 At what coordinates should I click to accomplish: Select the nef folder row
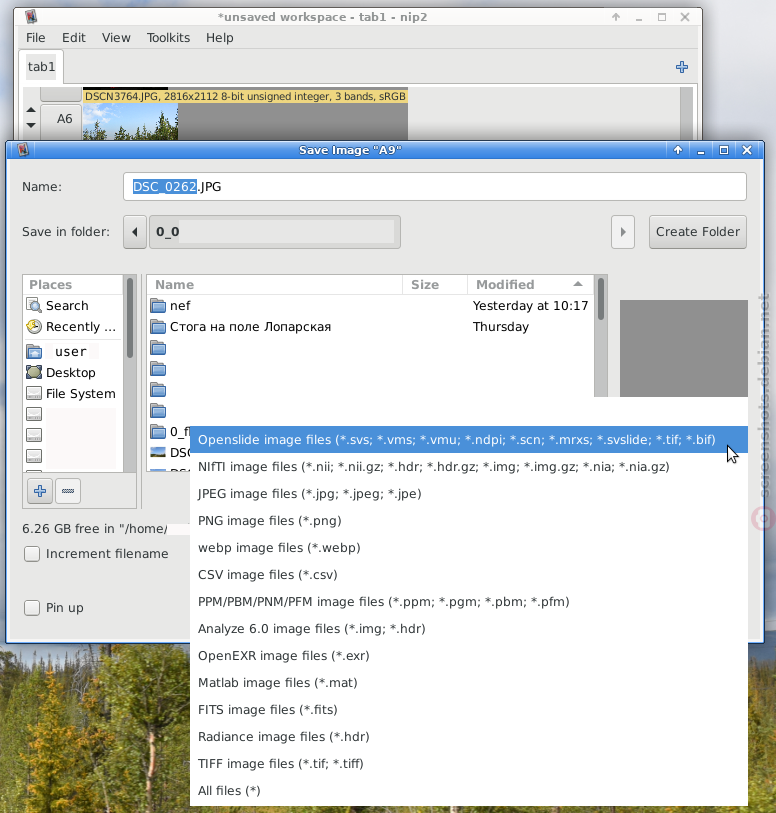click(x=371, y=306)
